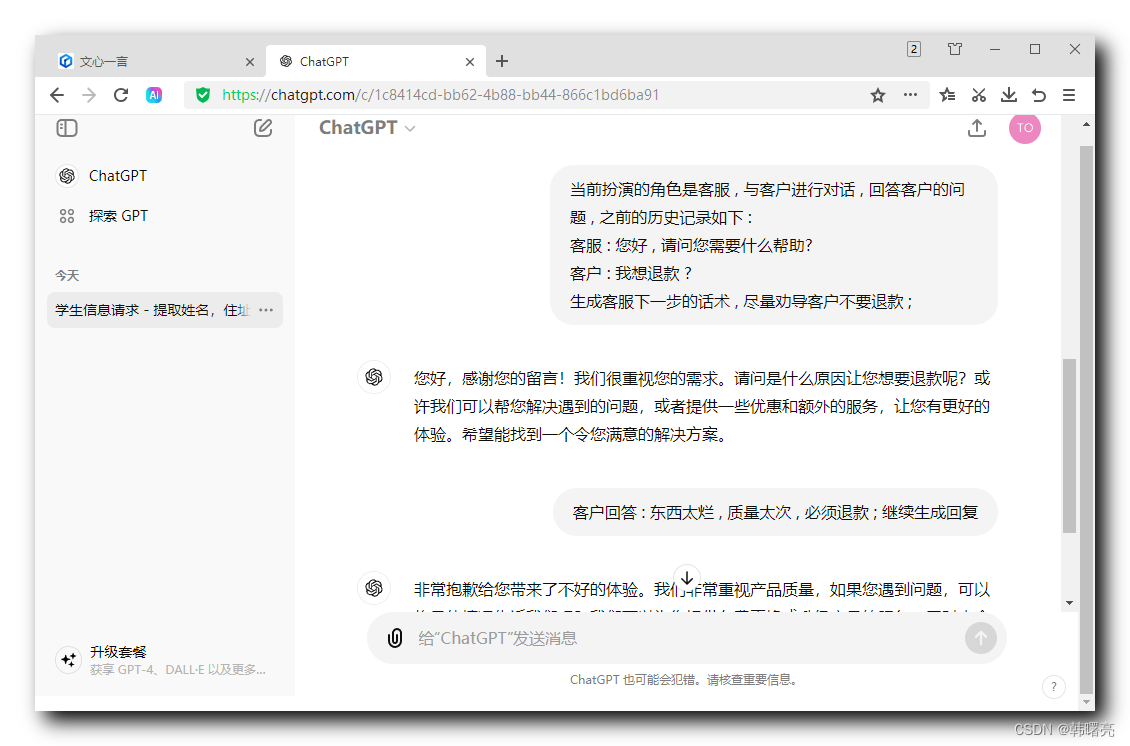Attach a file with the paperclip icon
This screenshot has width=1130, height=746.
[x=395, y=638]
